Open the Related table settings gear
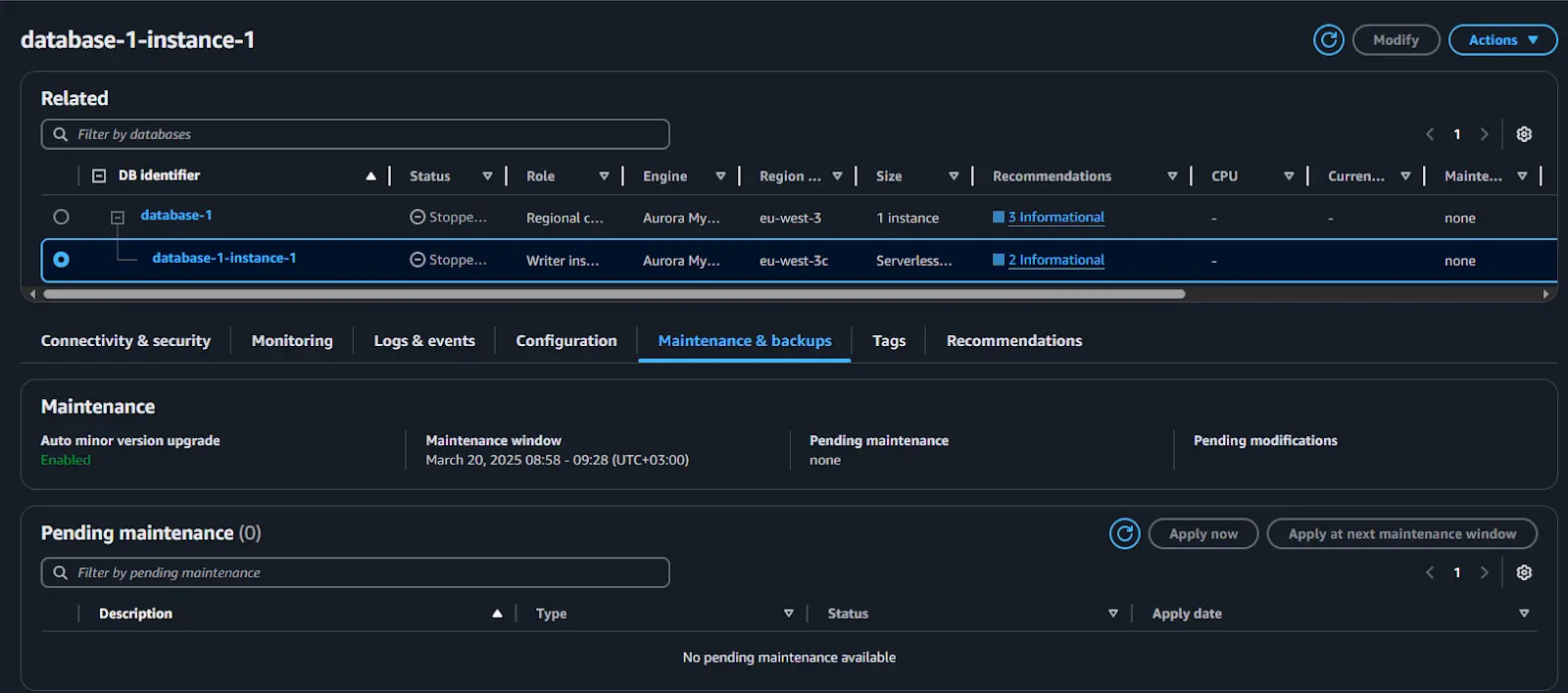Screen dimensions: 1568x693 [1524, 134]
